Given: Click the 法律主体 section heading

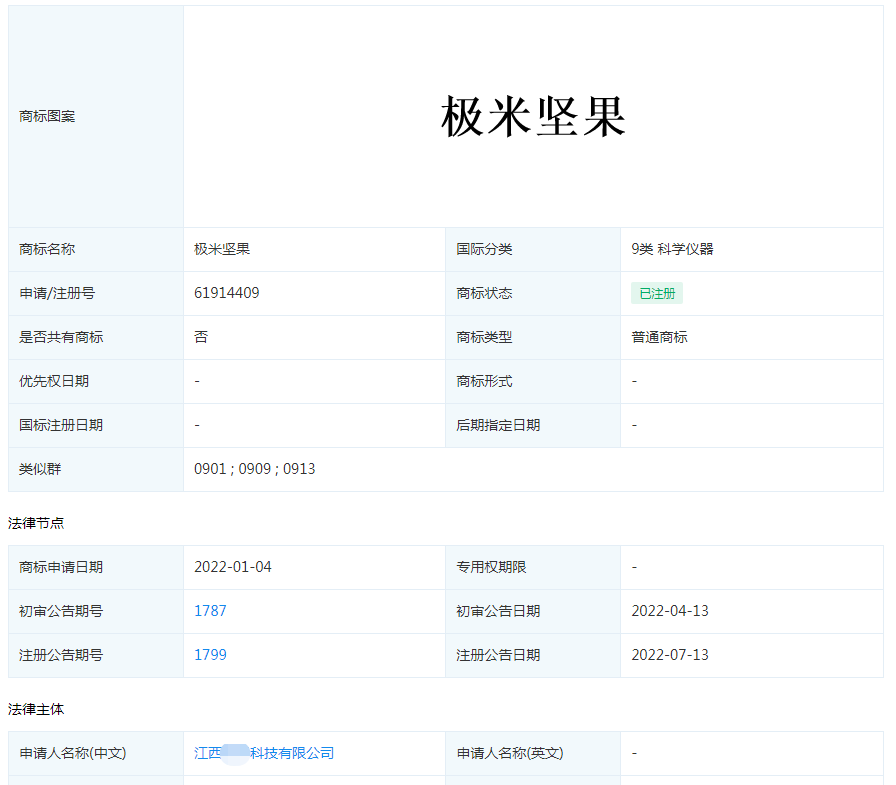Looking at the screenshot, I should pyautogui.click(x=36, y=709).
